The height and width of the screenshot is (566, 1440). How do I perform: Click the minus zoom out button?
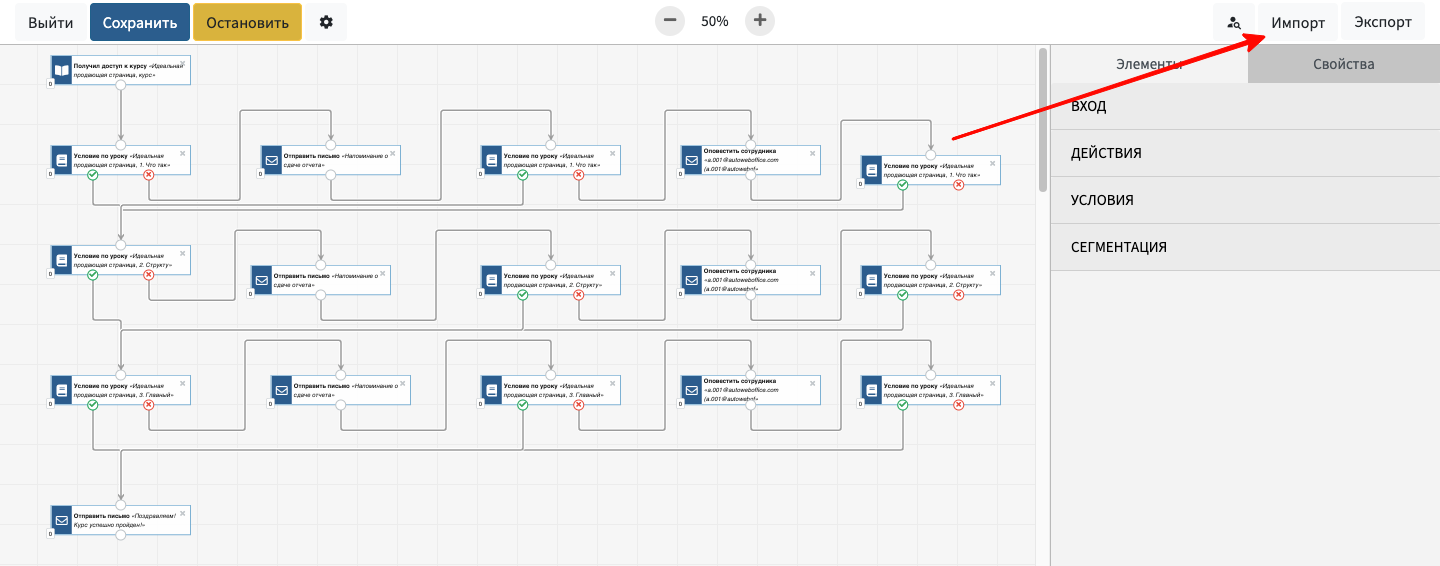670,21
